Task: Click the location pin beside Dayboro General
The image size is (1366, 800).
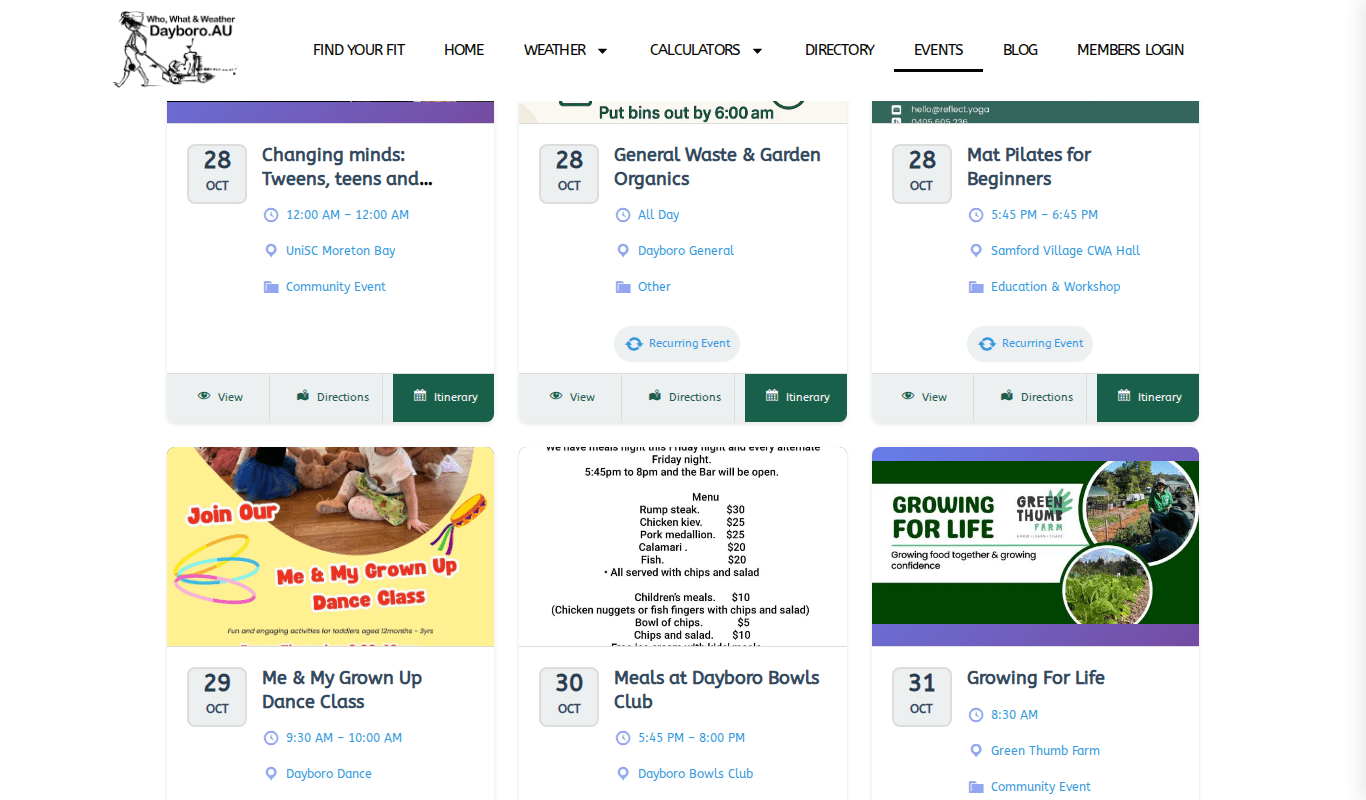Action: (x=622, y=251)
